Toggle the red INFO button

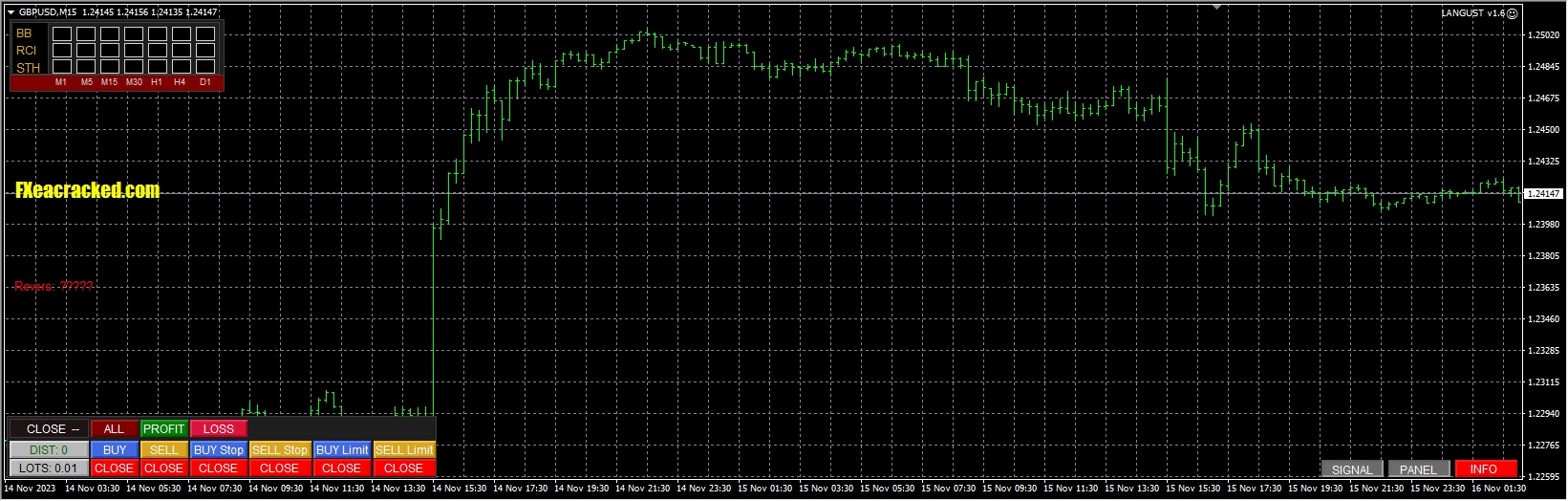pos(1484,469)
